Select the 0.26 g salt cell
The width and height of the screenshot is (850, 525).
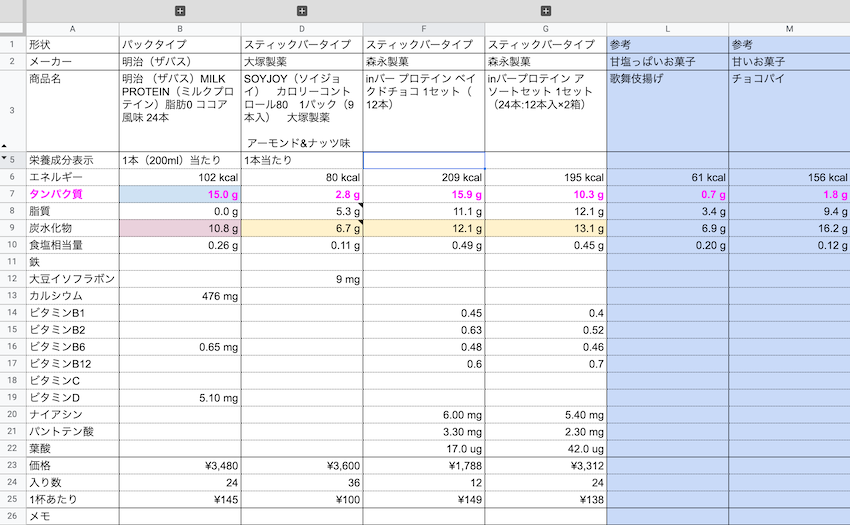(x=180, y=245)
